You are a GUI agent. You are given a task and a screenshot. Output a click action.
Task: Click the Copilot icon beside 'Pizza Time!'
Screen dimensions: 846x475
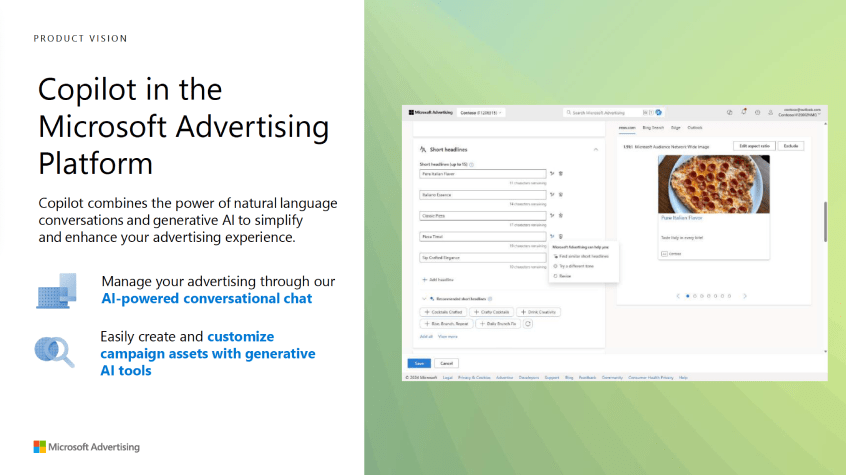(552, 236)
